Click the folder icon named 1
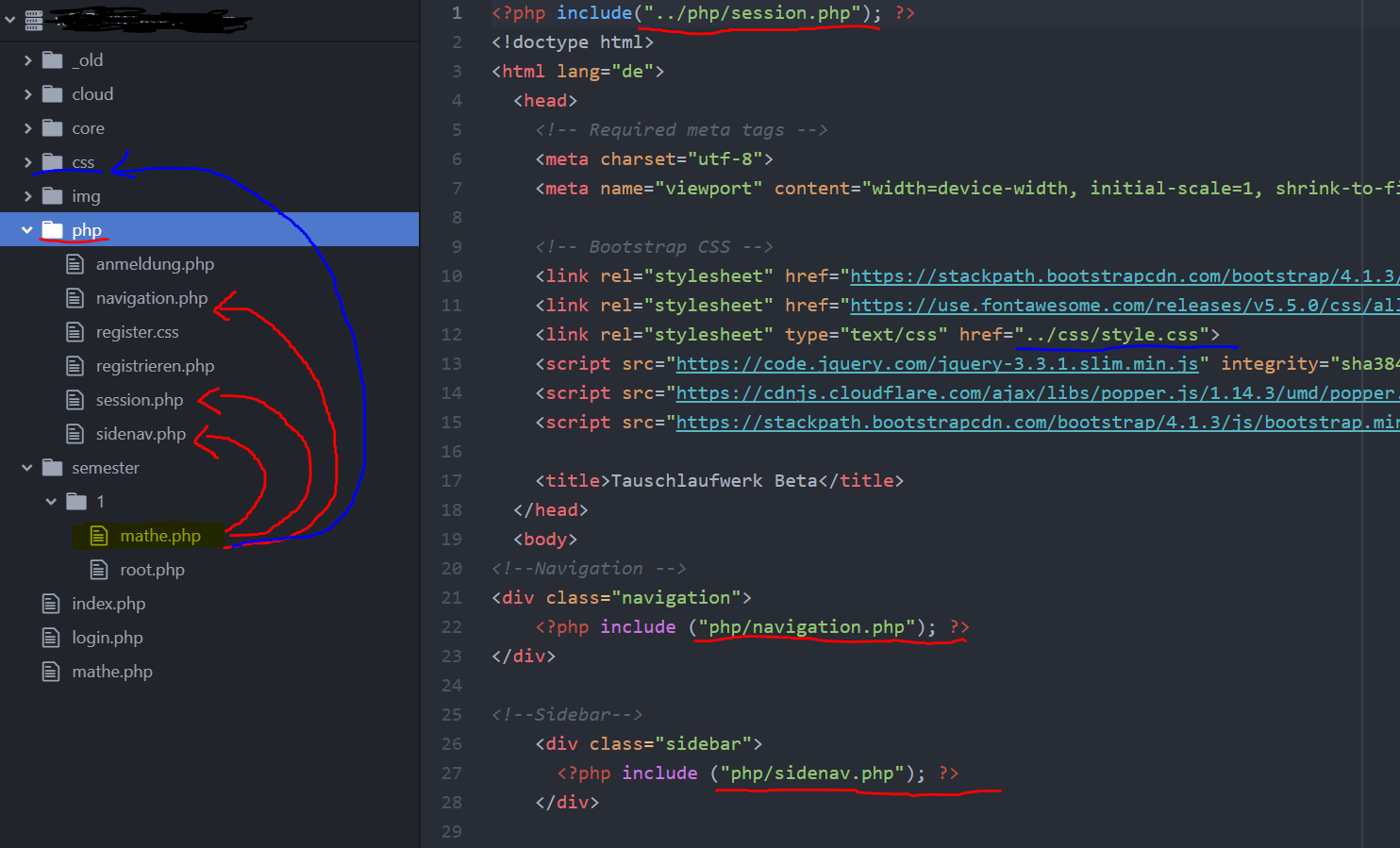 (x=76, y=502)
